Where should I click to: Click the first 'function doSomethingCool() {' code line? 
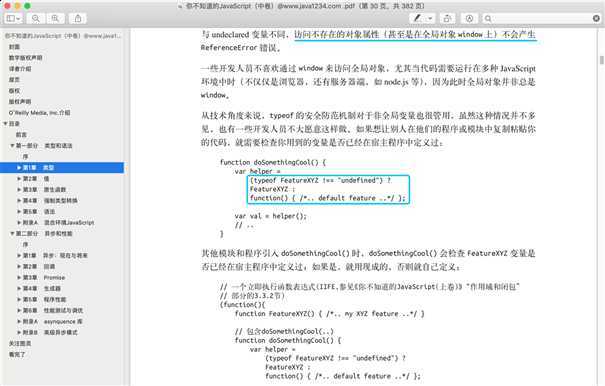[x=273, y=162]
